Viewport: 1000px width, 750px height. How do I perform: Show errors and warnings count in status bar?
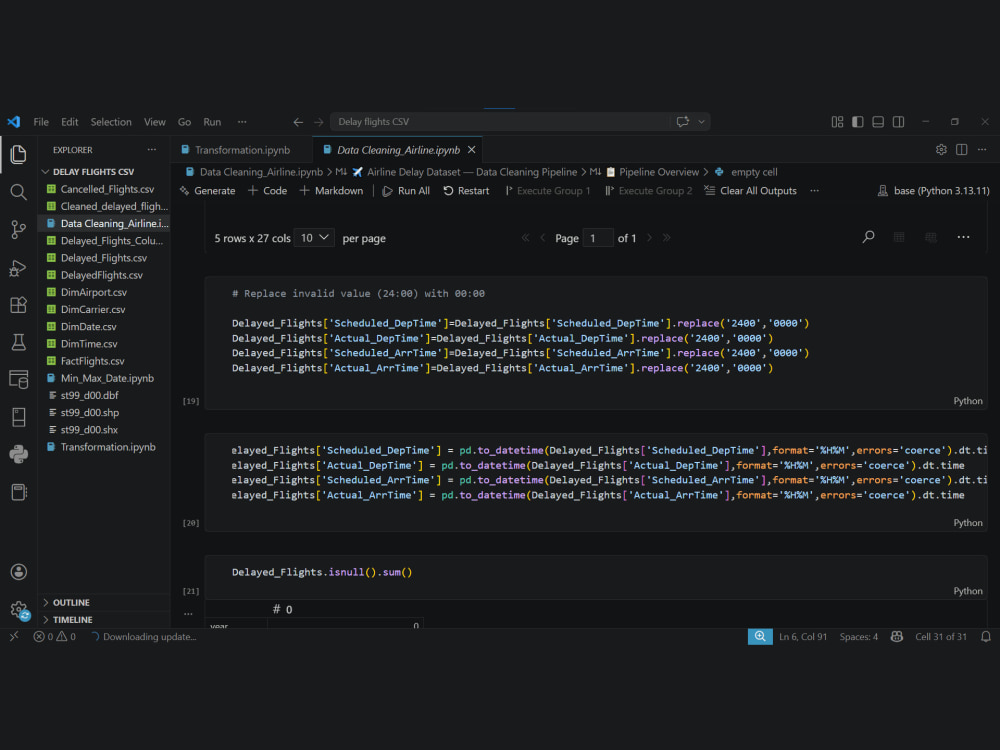[55, 636]
